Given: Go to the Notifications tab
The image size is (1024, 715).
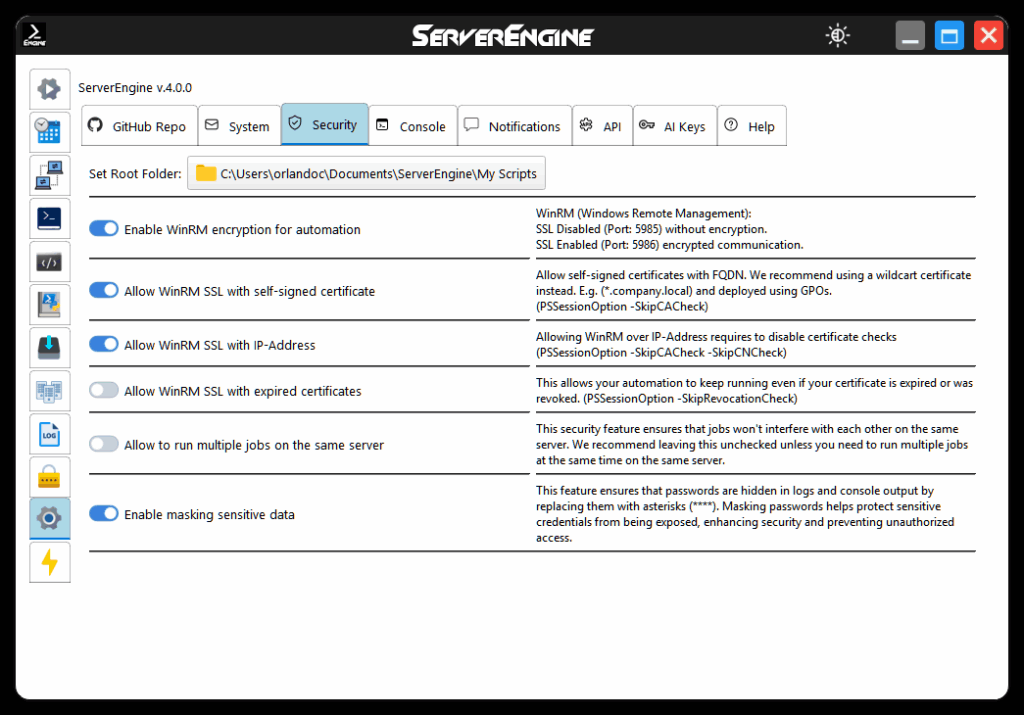Looking at the screenshot, I should (x=514, y=127).
